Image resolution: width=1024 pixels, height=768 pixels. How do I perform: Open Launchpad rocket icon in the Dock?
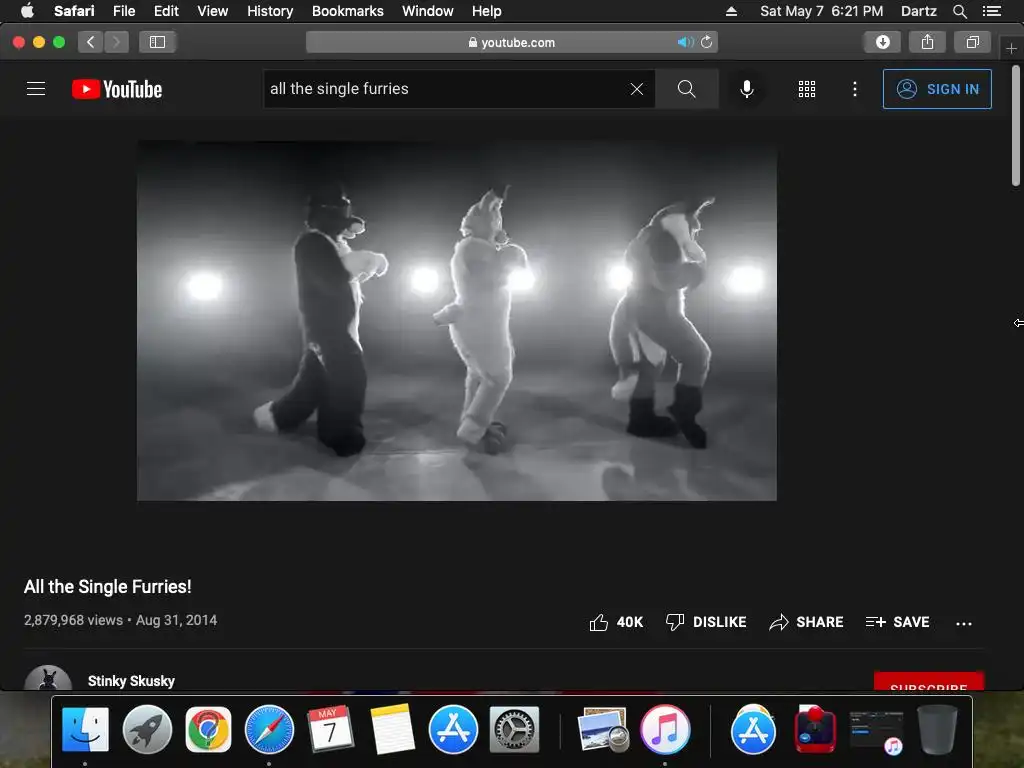(x=147, y=729)
